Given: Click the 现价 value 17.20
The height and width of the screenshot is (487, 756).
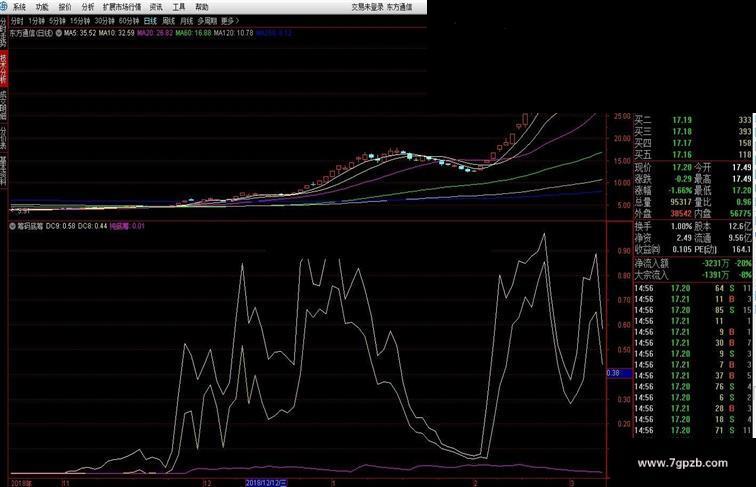Looking at the screenshot, I should coord(682,167).
